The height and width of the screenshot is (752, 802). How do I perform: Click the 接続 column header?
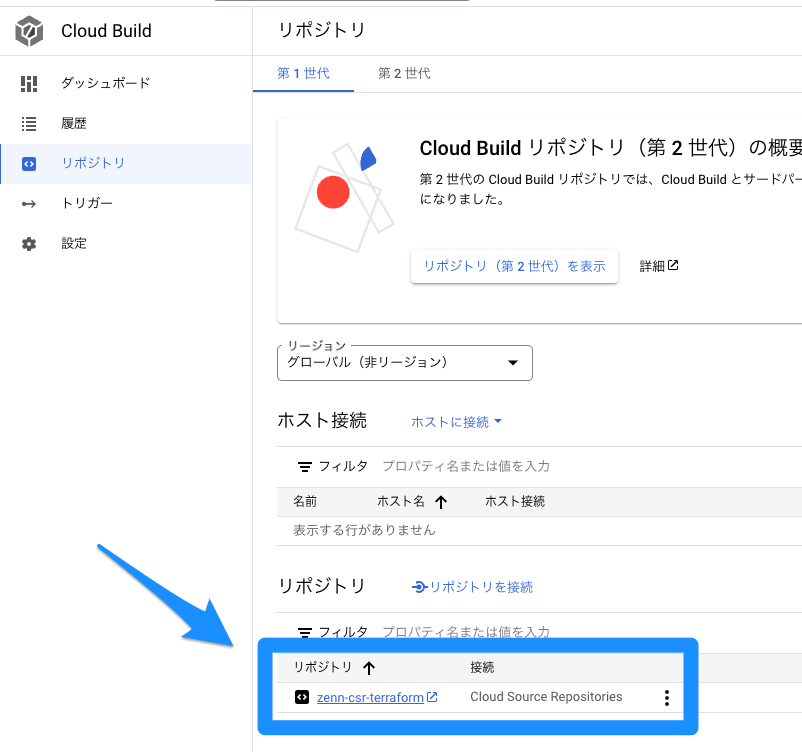pyautogui.click(x=482, y=668)
